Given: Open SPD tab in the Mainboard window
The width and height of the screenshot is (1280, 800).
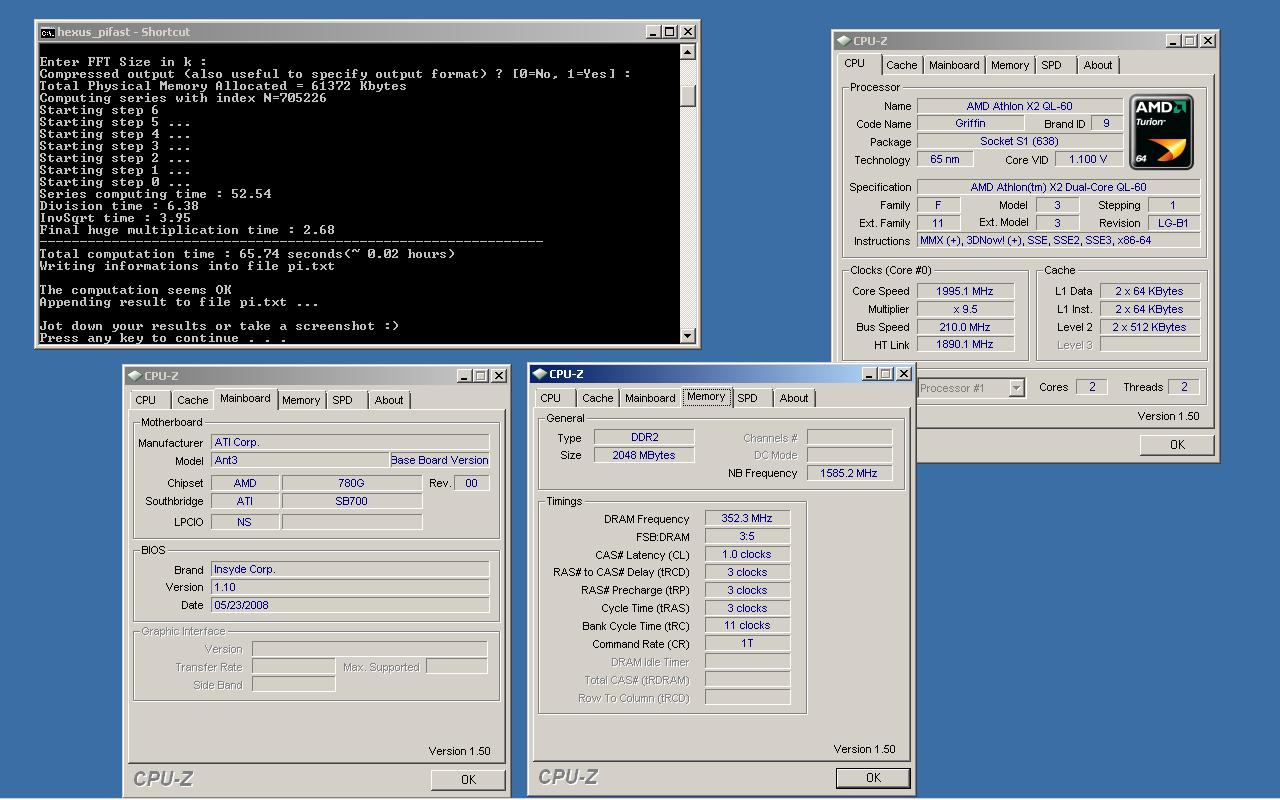Looking at the screenshot, I should (342, 400).
